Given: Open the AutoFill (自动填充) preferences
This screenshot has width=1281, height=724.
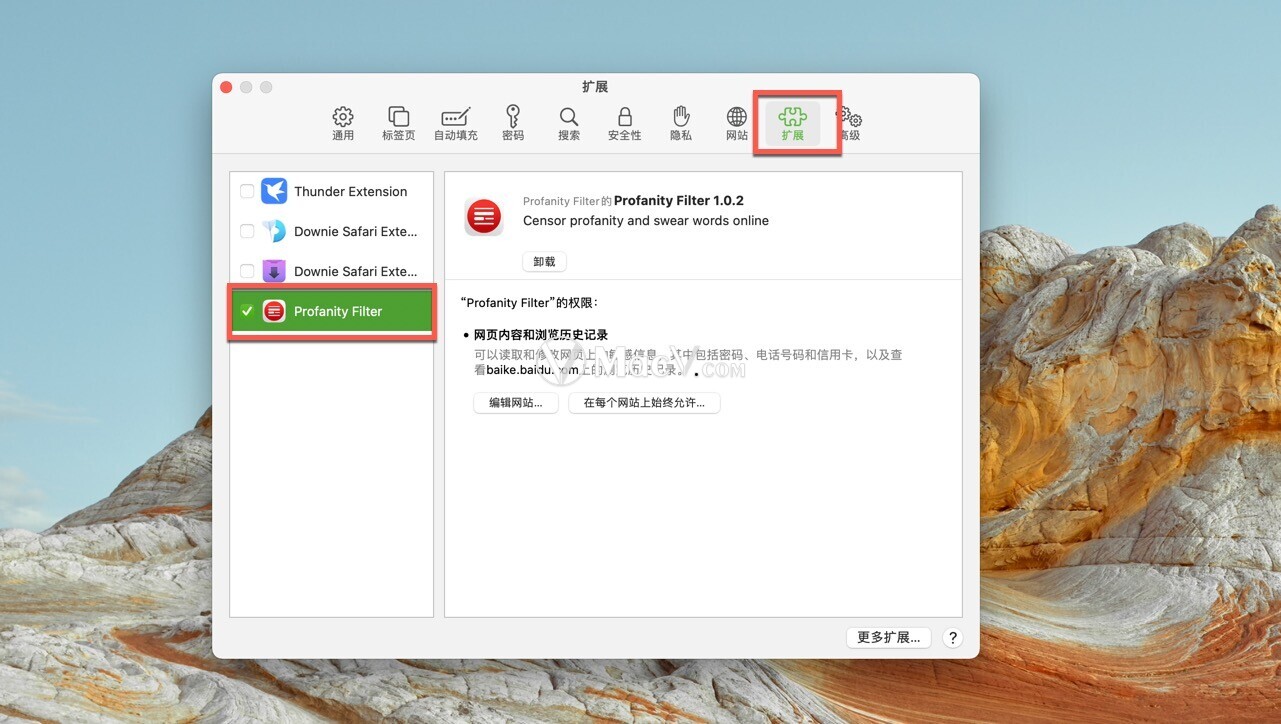Looking at the screenshot, I should (455, 124).
